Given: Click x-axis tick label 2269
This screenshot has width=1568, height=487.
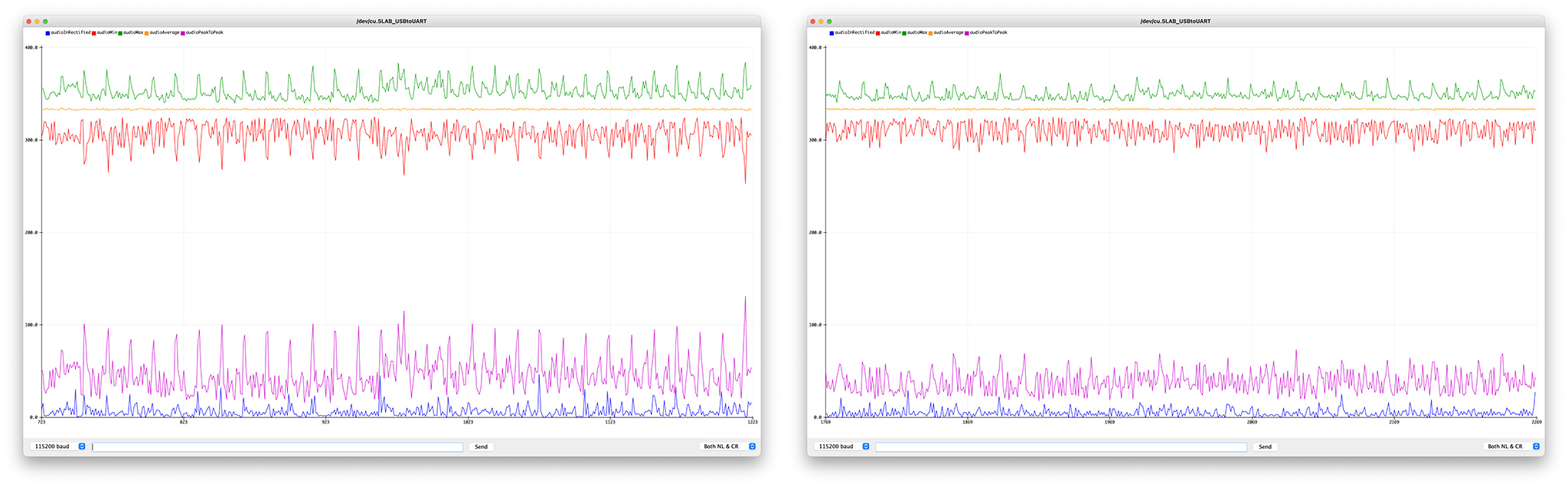Looking at the screenshot, I should pyautogui.click(x=1537, y=423).
